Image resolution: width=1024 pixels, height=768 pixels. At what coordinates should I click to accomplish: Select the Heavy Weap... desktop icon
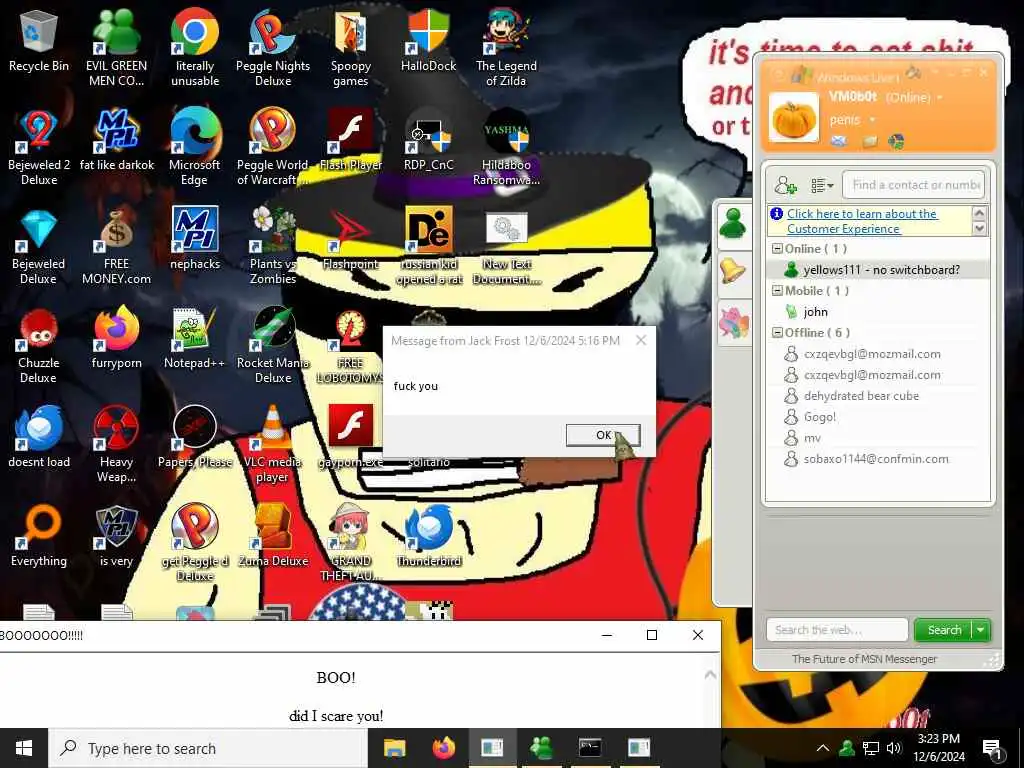[116, 445]
